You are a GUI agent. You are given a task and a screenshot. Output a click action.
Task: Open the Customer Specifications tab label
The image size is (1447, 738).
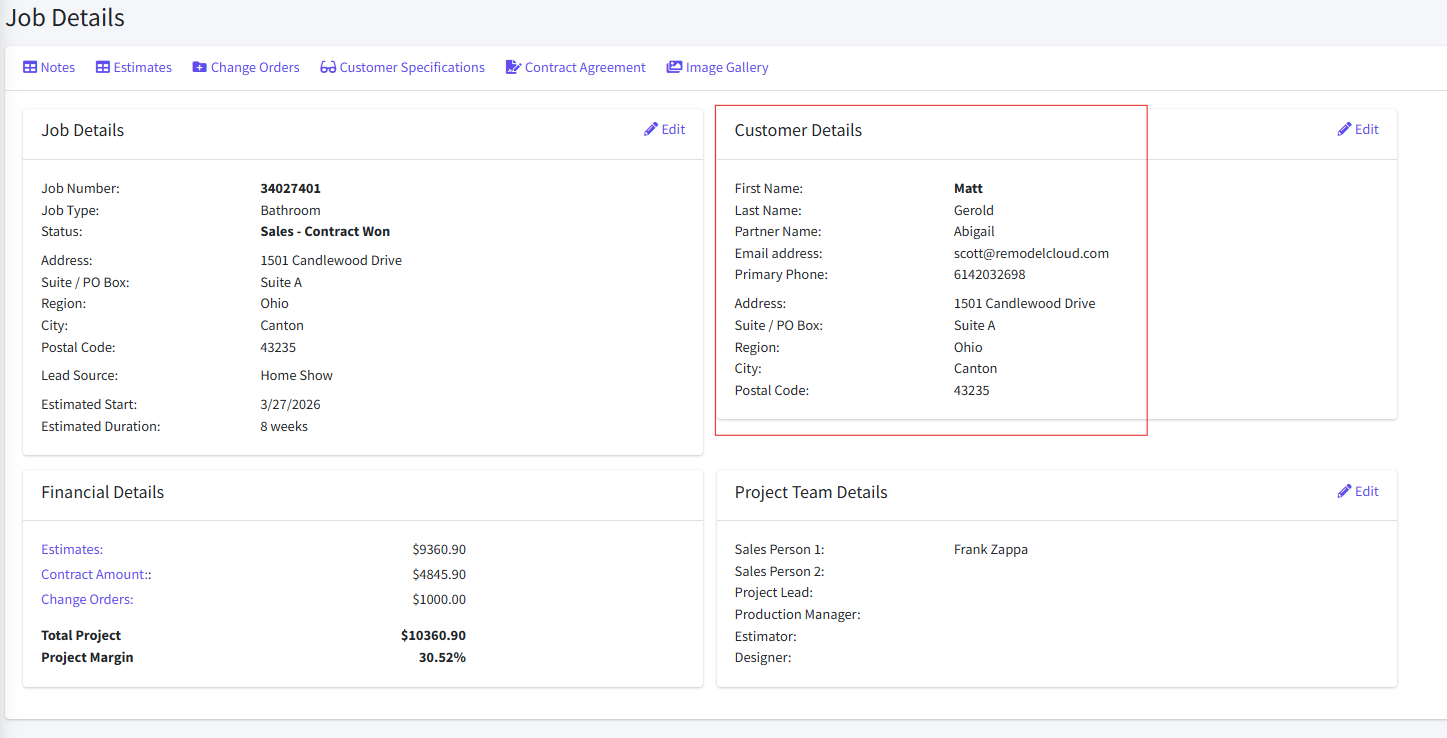412,68
